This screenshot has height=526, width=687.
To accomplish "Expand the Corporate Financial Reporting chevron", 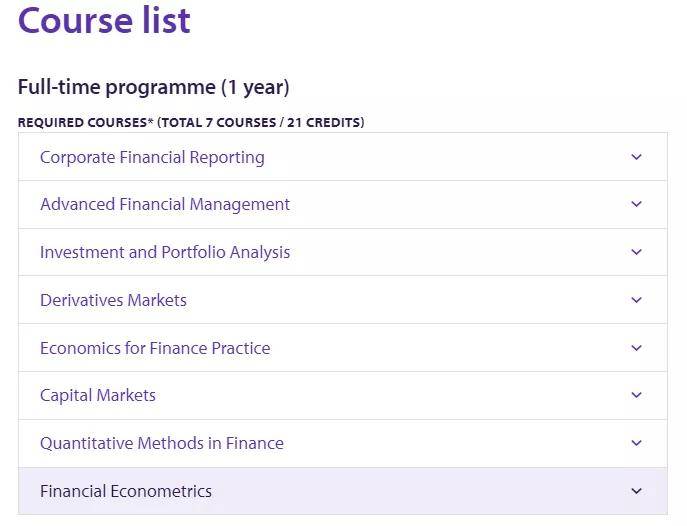I will click(636, 157).
